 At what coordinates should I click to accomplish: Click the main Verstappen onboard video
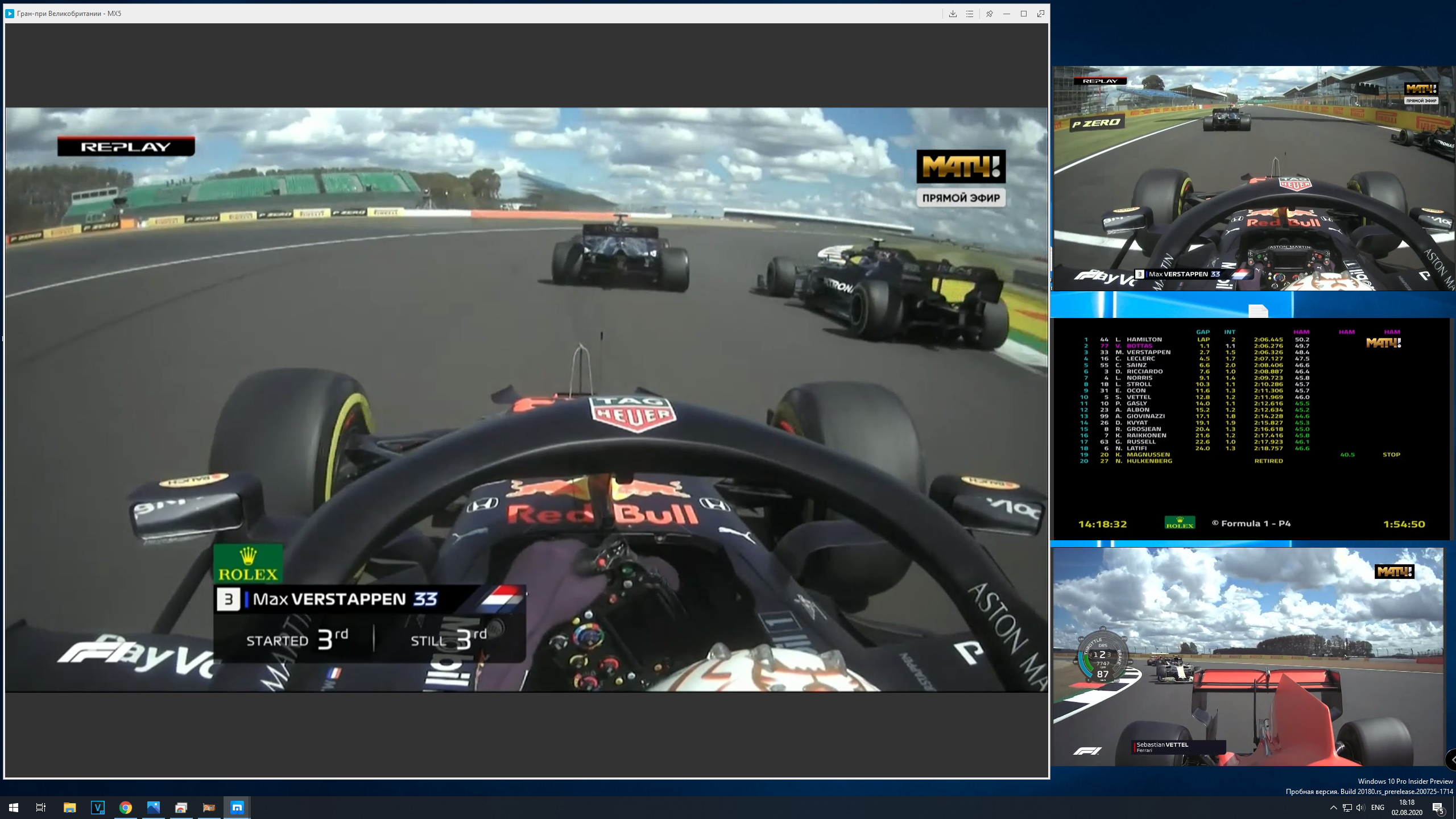point(526,399)
